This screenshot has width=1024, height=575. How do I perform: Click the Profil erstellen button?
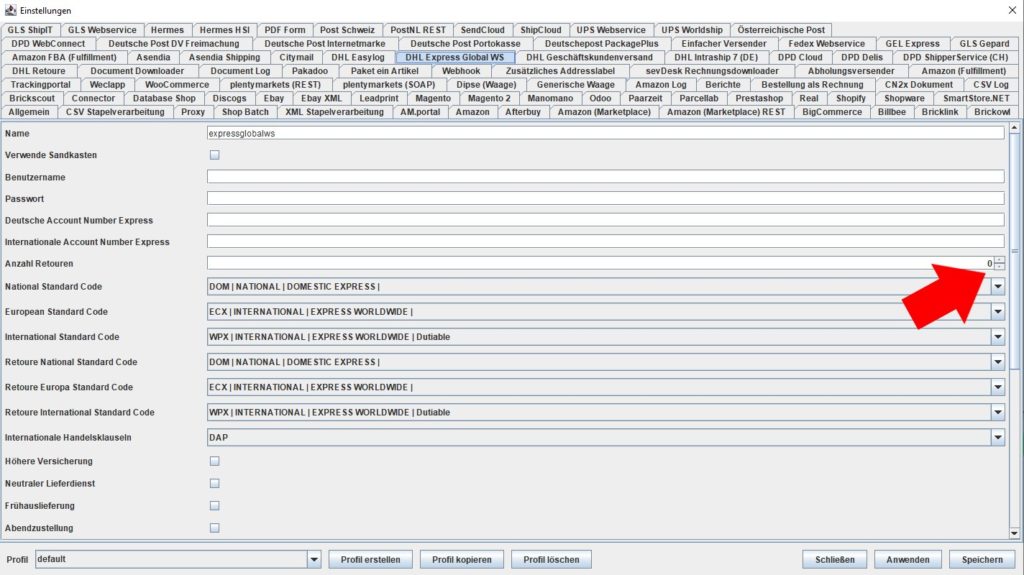370,560
